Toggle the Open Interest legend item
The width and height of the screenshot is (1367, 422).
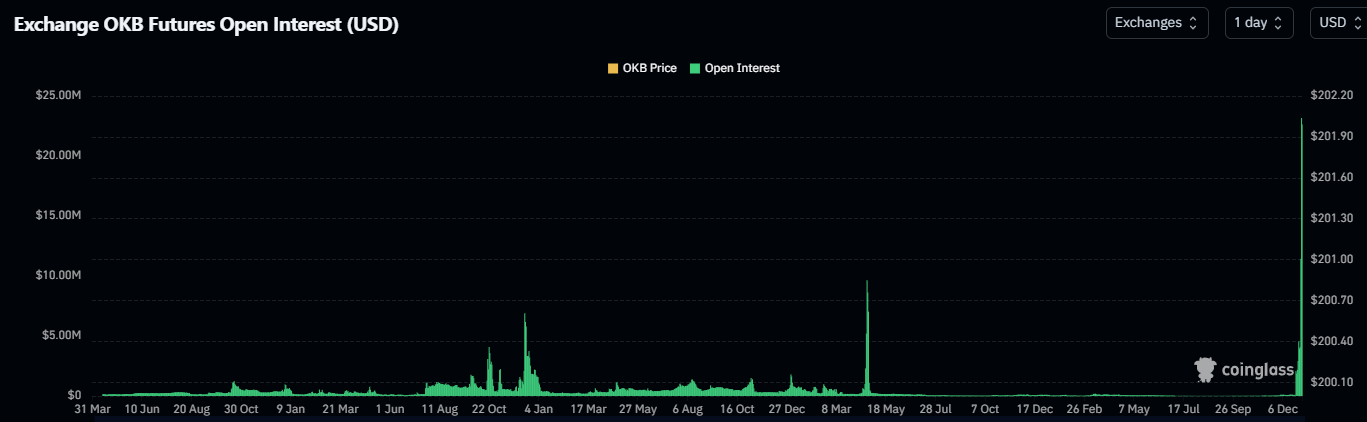pyautogui.click(x=734, y=68)
